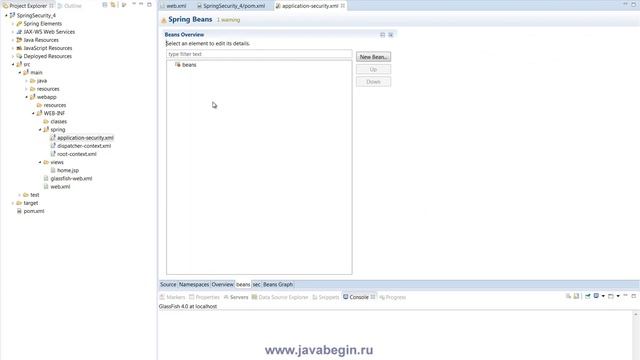Focus the type filter text field
640x360 pixels.
[x=259, y=54]
